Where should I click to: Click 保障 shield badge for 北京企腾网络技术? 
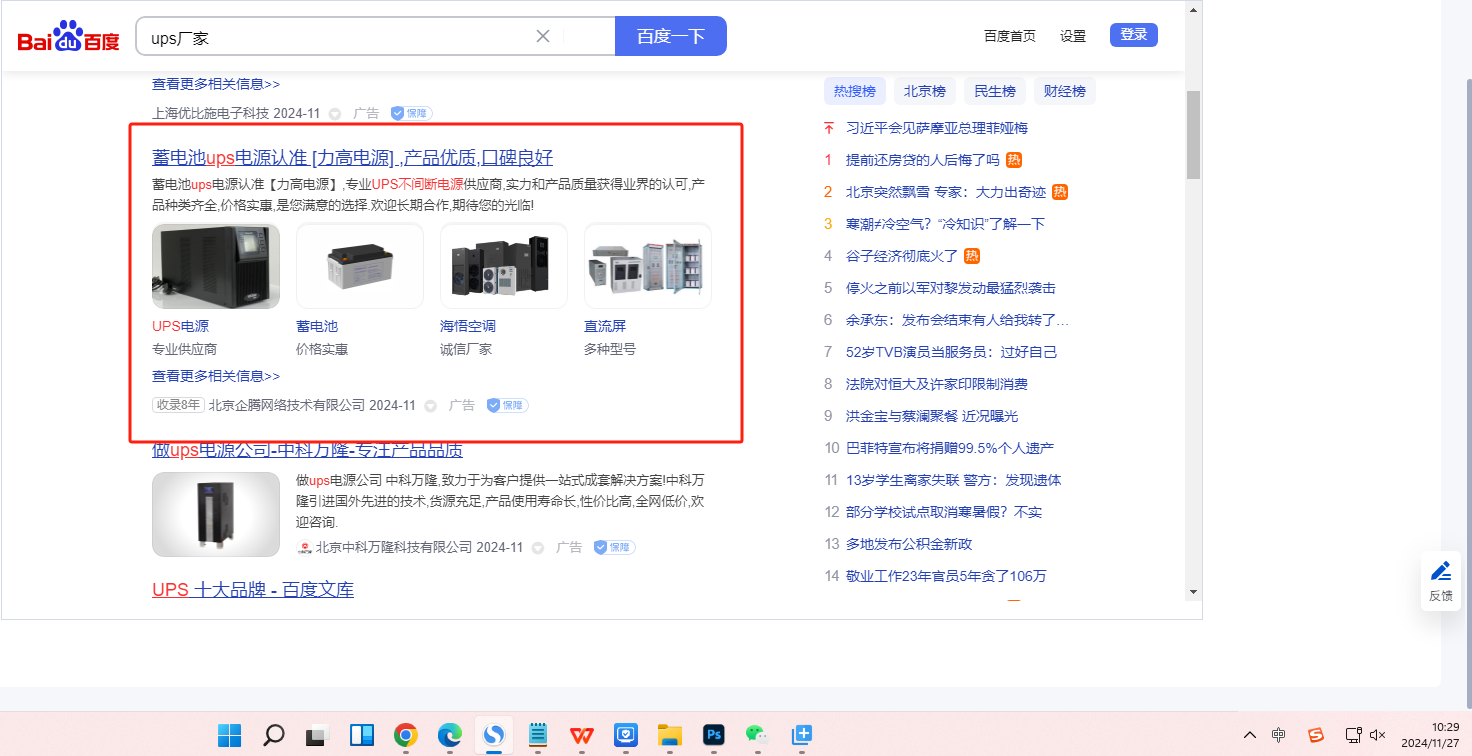coord(507,405)
